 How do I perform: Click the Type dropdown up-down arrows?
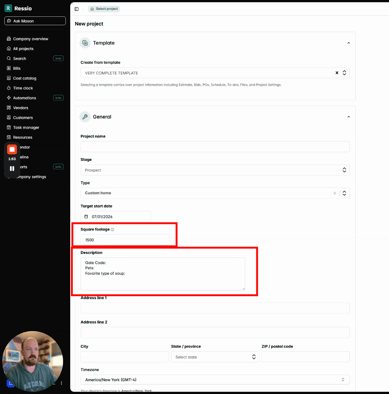[x=344, y=193]
